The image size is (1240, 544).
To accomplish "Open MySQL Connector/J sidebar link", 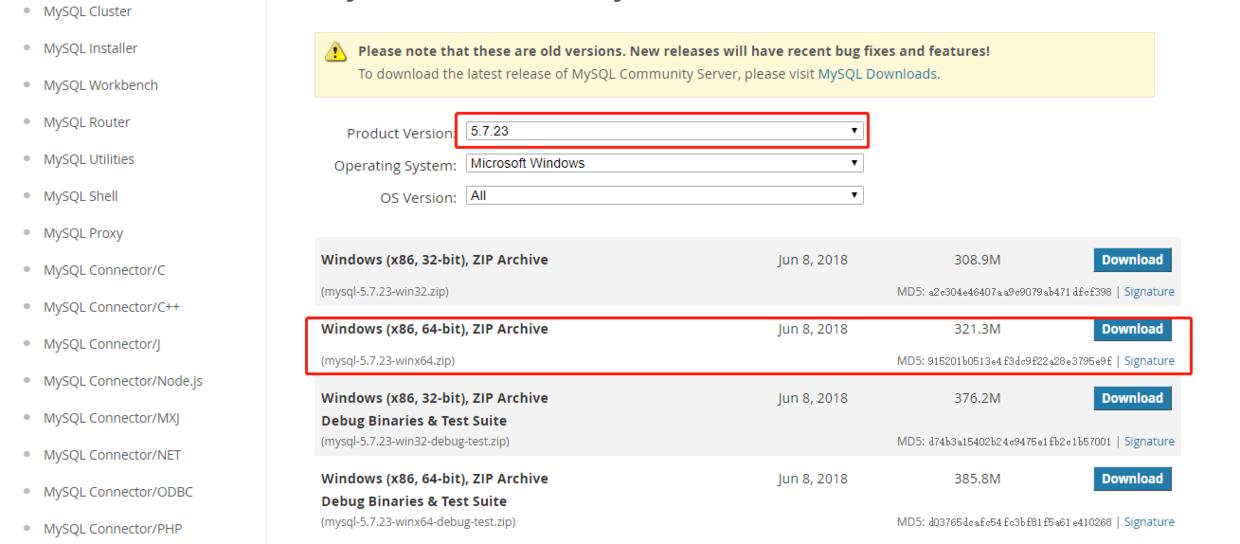I will [101, 344].
